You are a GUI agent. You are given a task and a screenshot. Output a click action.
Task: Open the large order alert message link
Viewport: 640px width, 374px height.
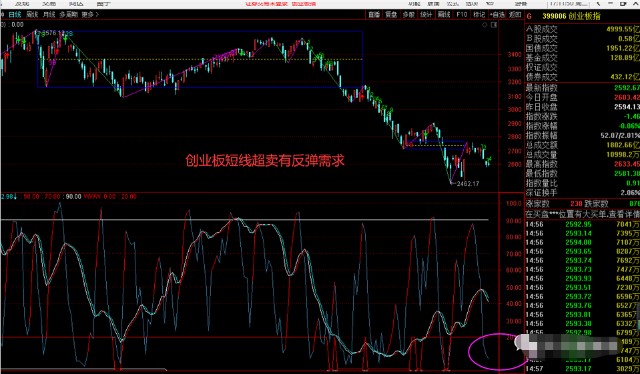[x=582, y=214]
